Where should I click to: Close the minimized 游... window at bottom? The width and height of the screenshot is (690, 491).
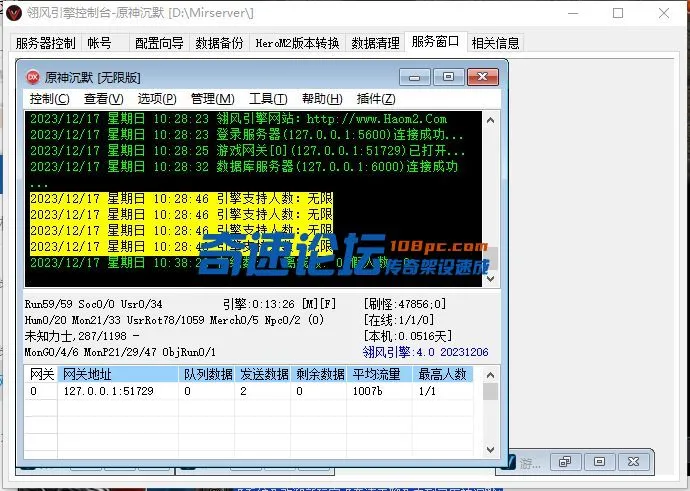point(634,462)
